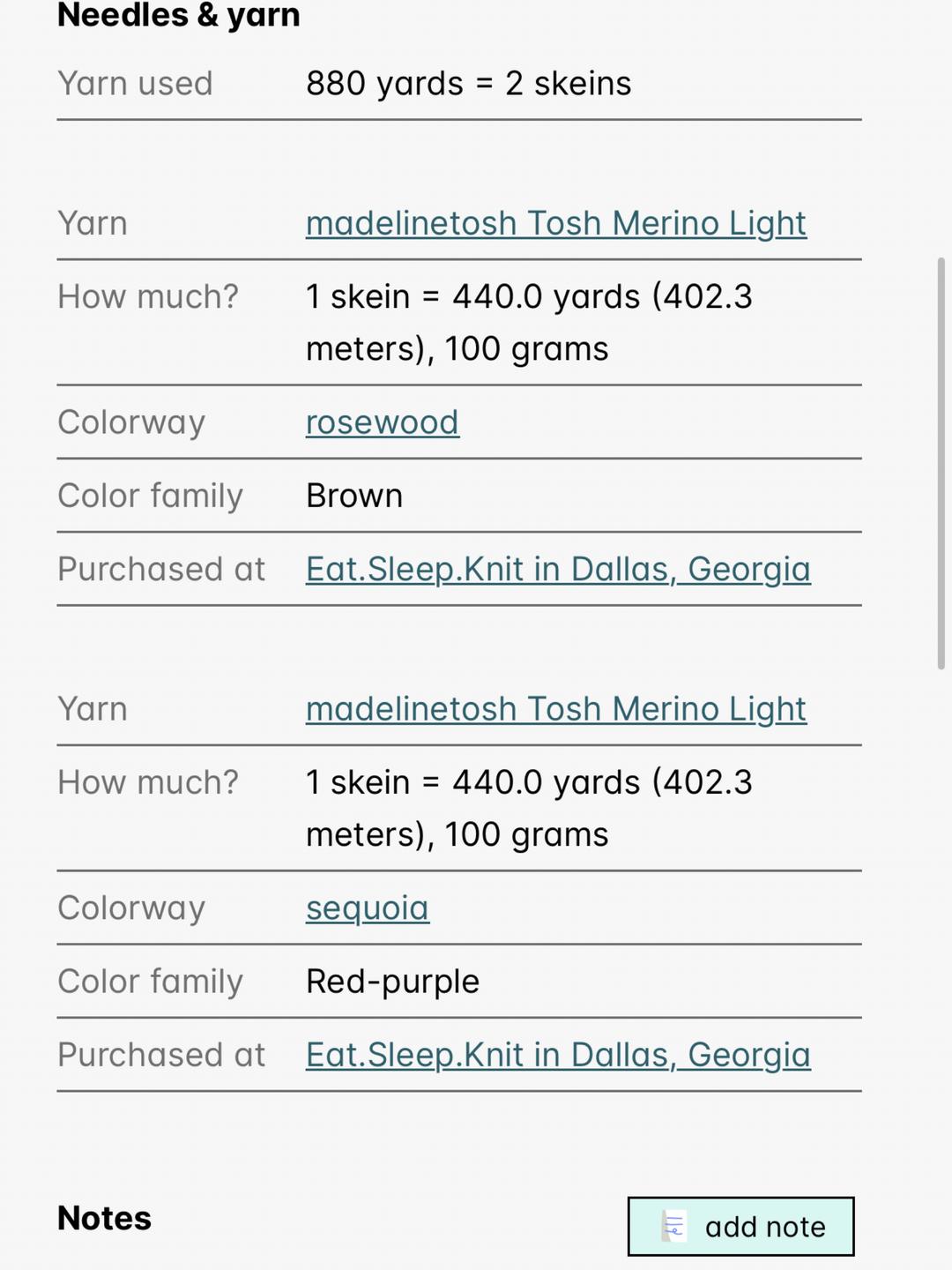Click the Notes section heading
This screenshot has width=952, height=1270.
click(104, 1218)
